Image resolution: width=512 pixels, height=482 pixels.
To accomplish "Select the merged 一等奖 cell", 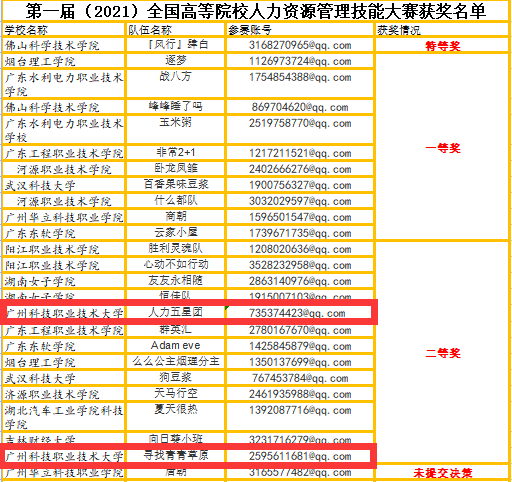I will (442, 147).
